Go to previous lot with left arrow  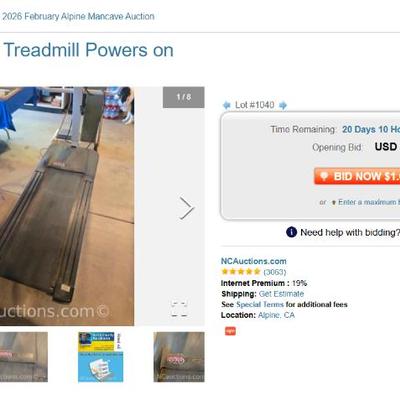(227, 105)
